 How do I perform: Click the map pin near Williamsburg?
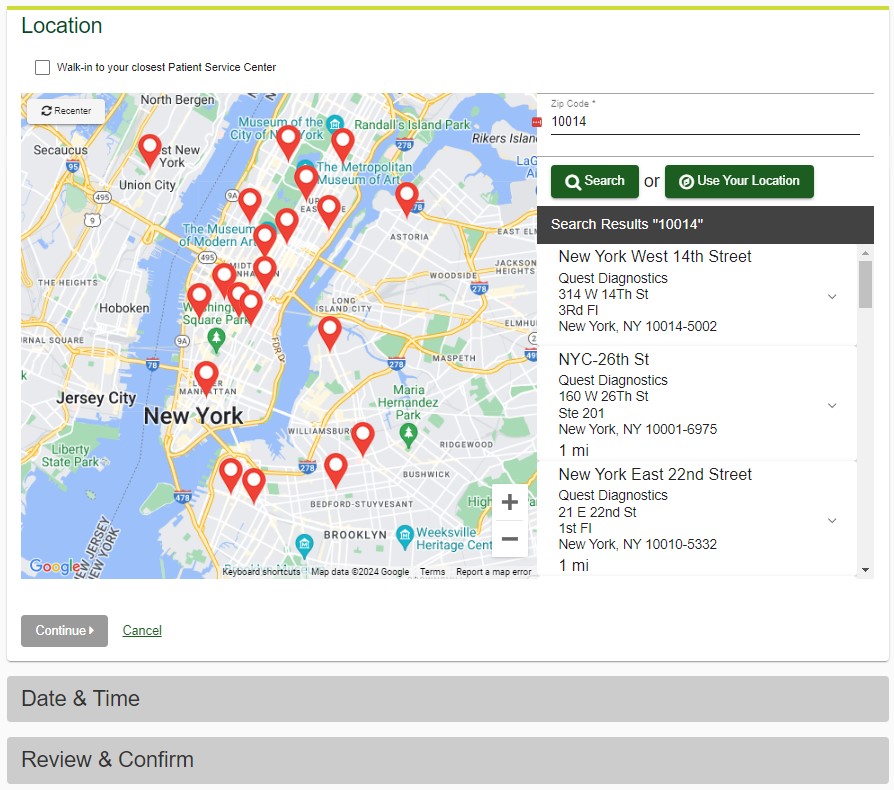[x=363, y=439]
